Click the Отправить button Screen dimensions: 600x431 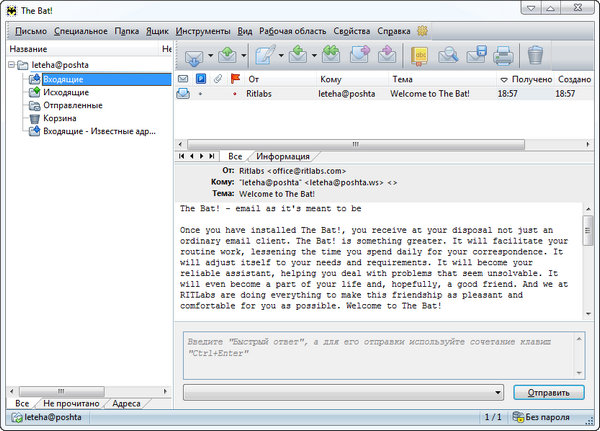[549, 392]
